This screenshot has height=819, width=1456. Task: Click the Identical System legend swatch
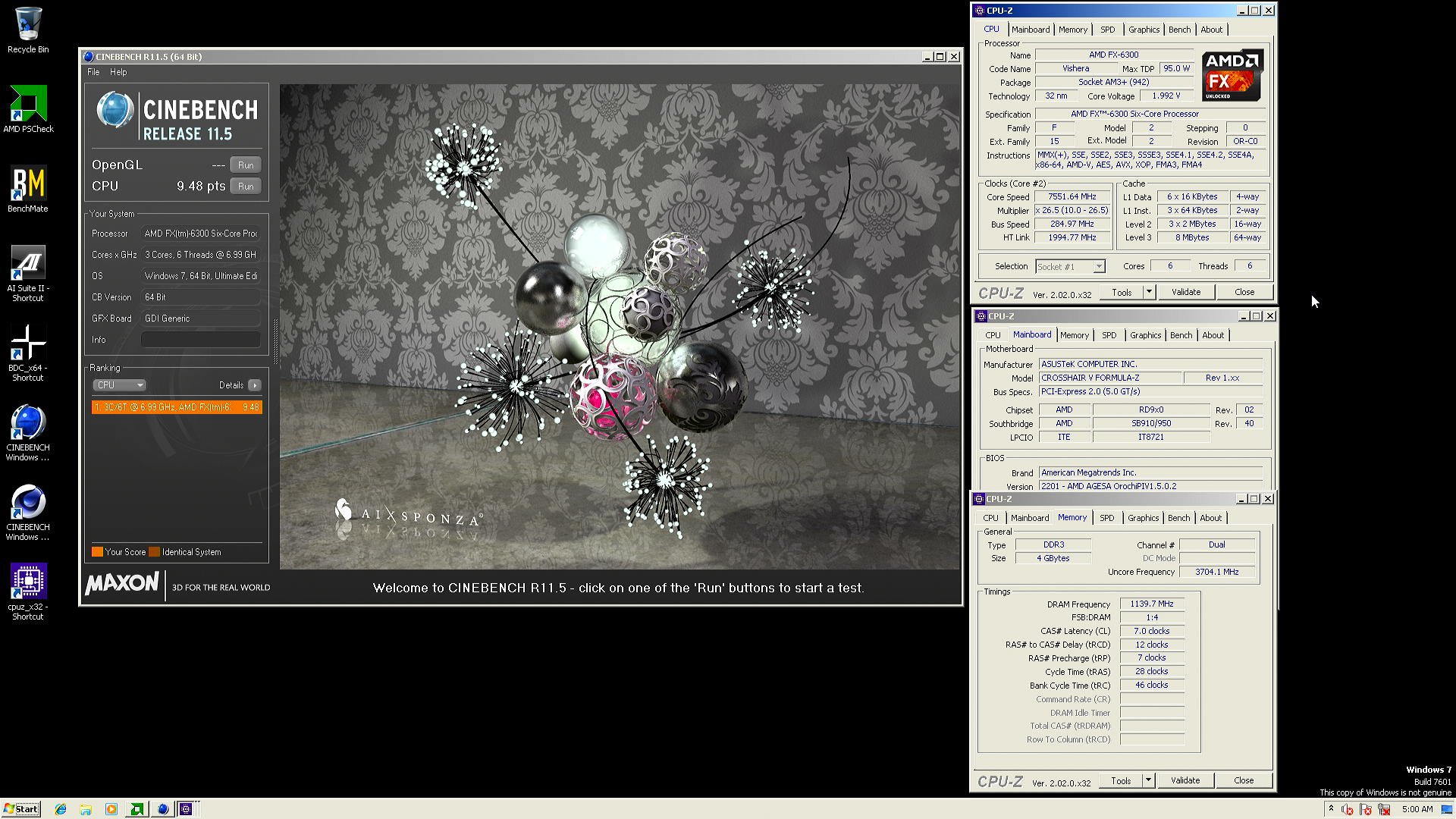[x=154, y=552]
